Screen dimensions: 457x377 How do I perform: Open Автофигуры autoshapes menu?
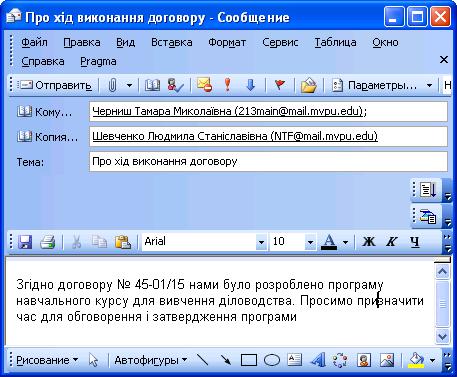150,360
